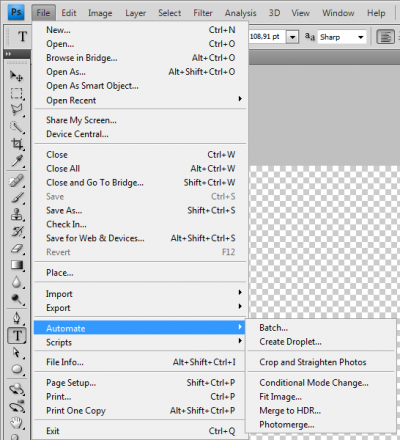
Task: Select the Blur tool
Action: [16, 282]
